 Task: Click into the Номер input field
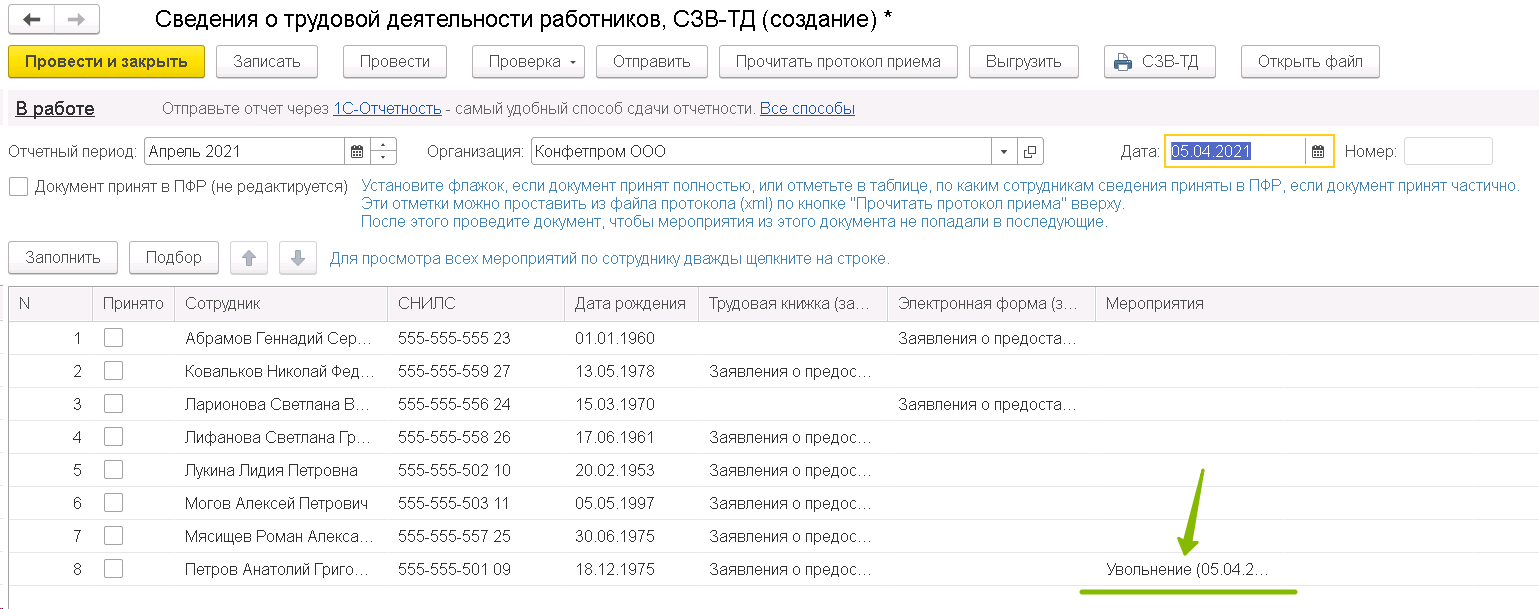[x=1447, y=152]
